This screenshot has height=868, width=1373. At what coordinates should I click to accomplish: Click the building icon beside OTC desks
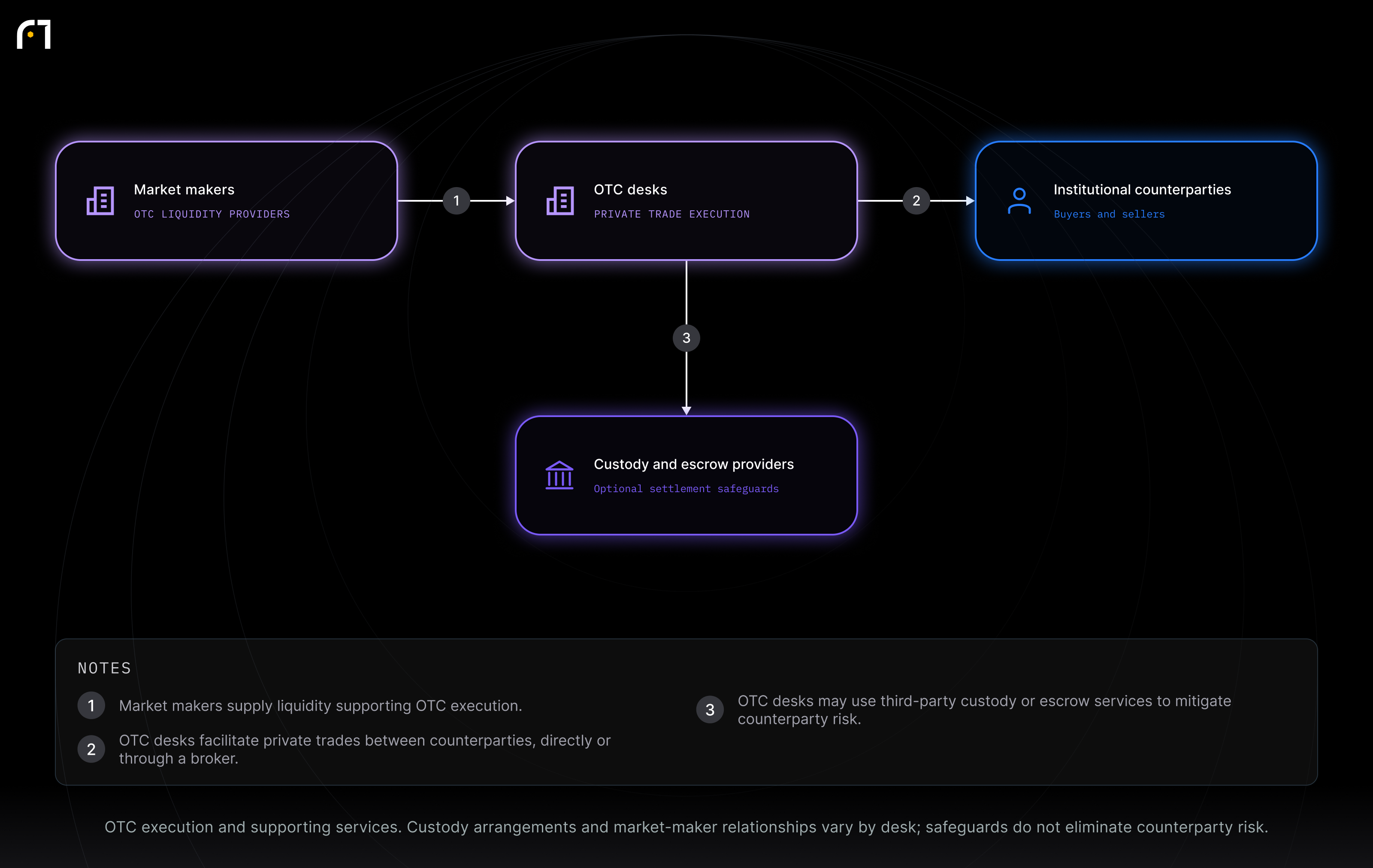(560, 201)
